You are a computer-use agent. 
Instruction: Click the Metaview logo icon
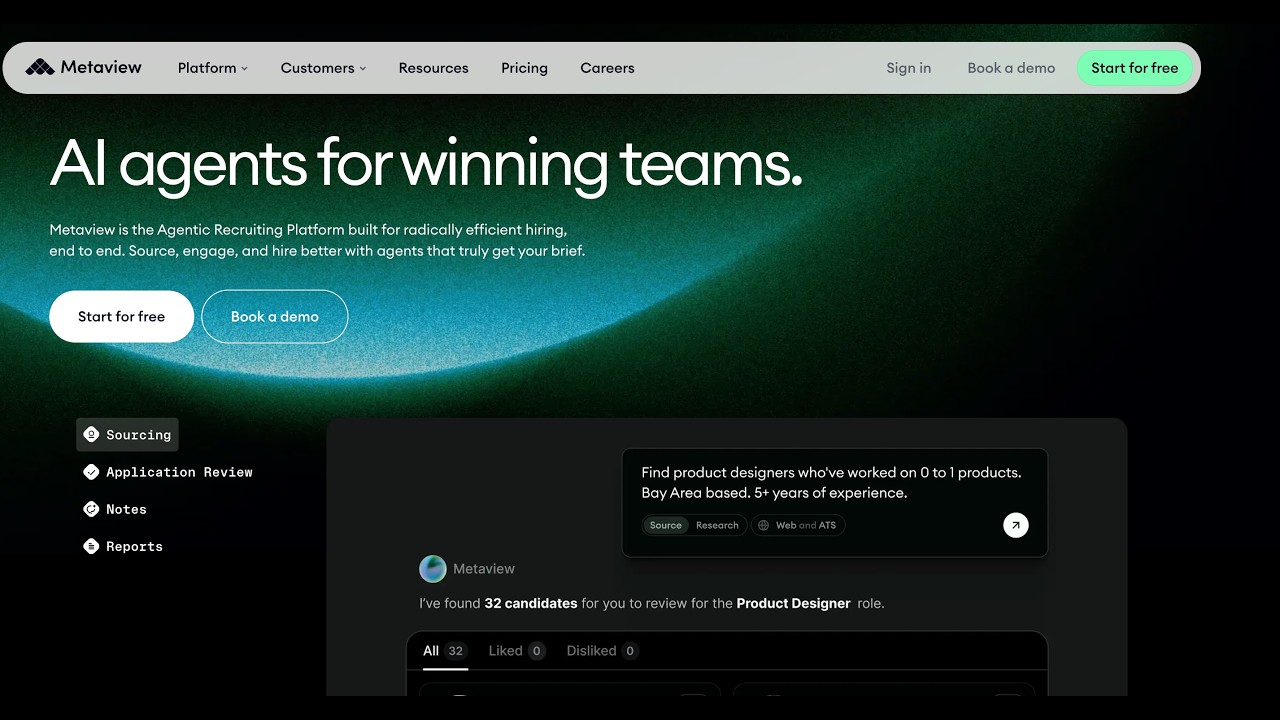click(40, 67)
